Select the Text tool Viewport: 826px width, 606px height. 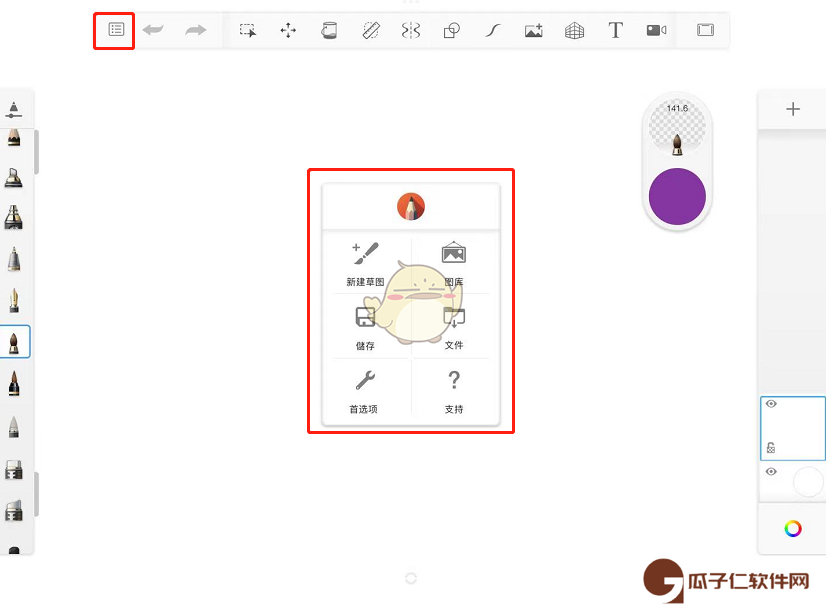tap(615, 30)
